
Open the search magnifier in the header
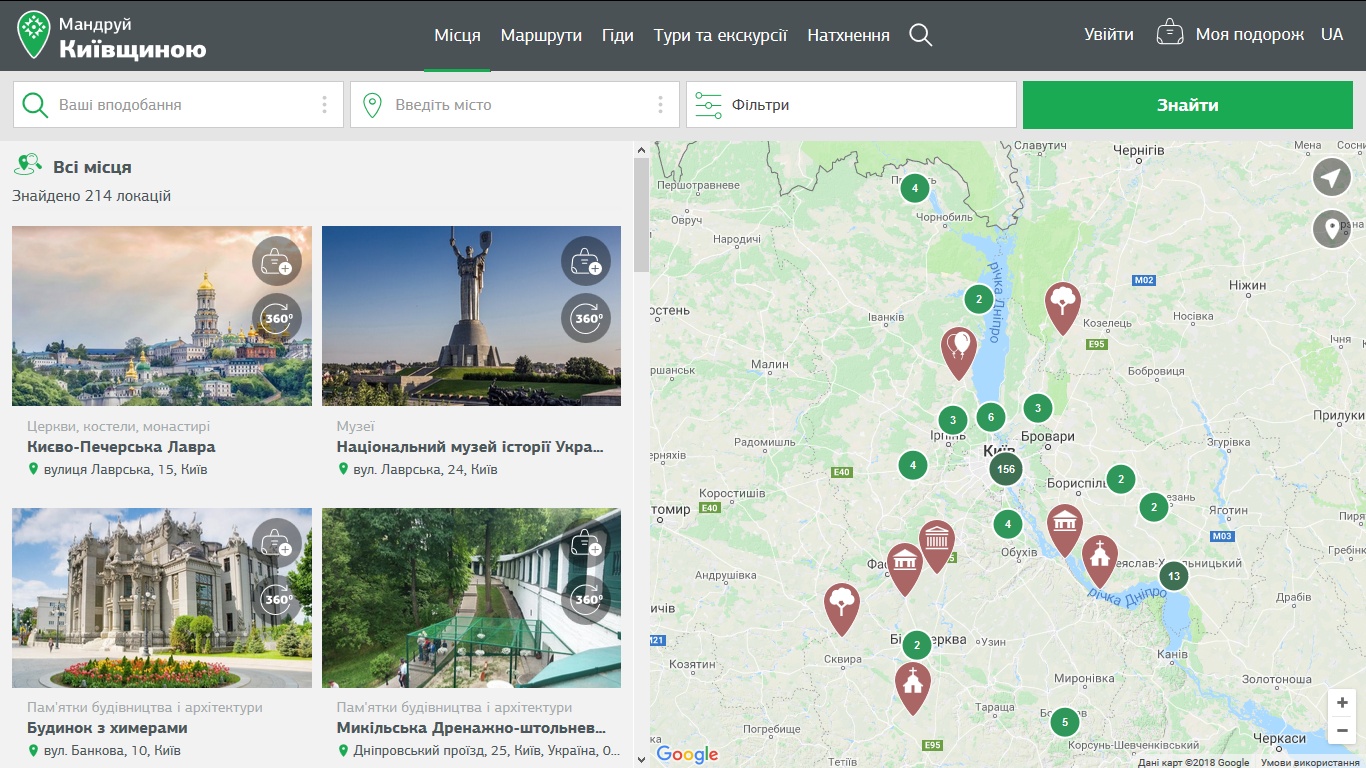point(921,35)
